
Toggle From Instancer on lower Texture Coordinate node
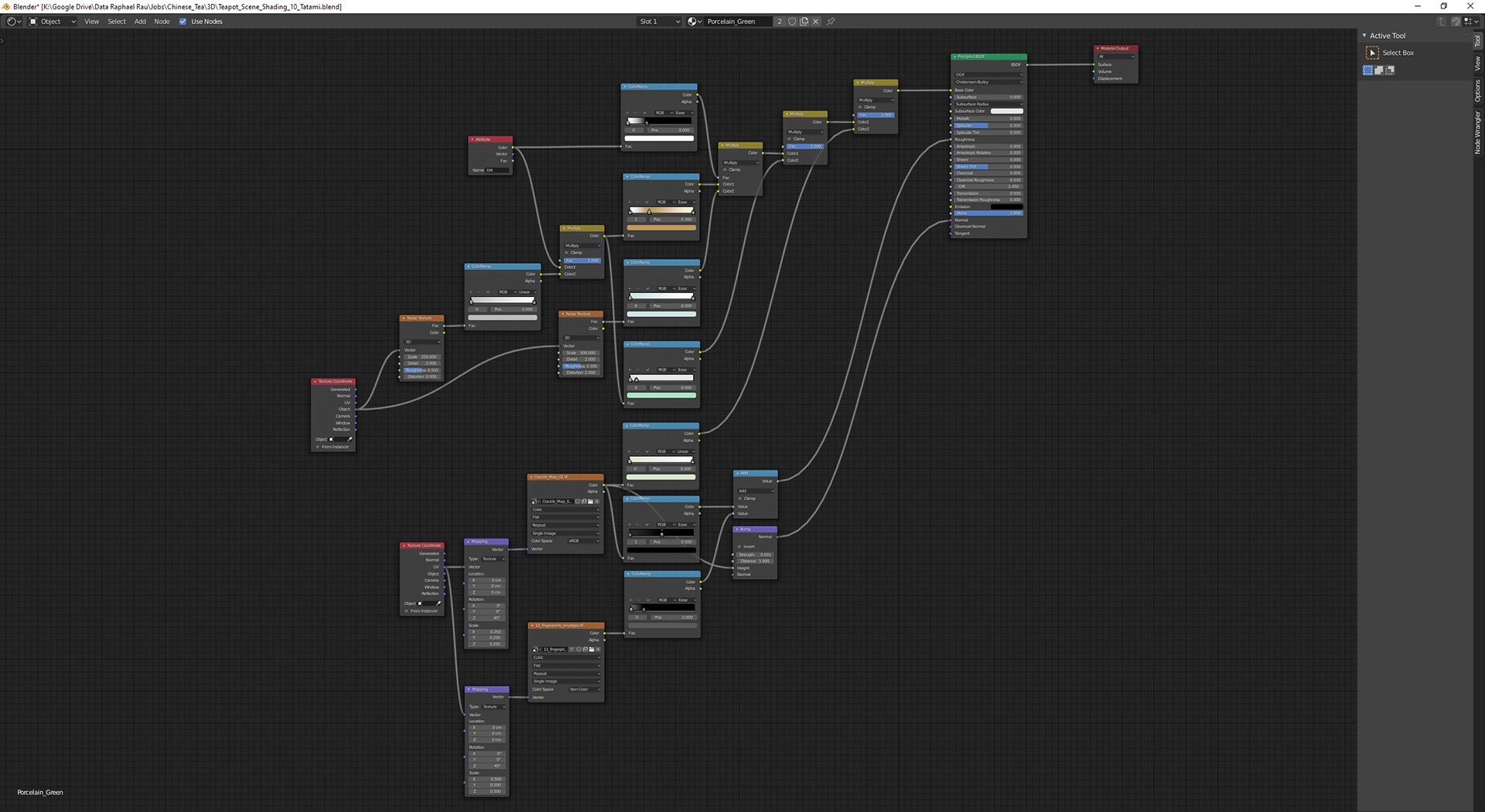coord(407,611)
